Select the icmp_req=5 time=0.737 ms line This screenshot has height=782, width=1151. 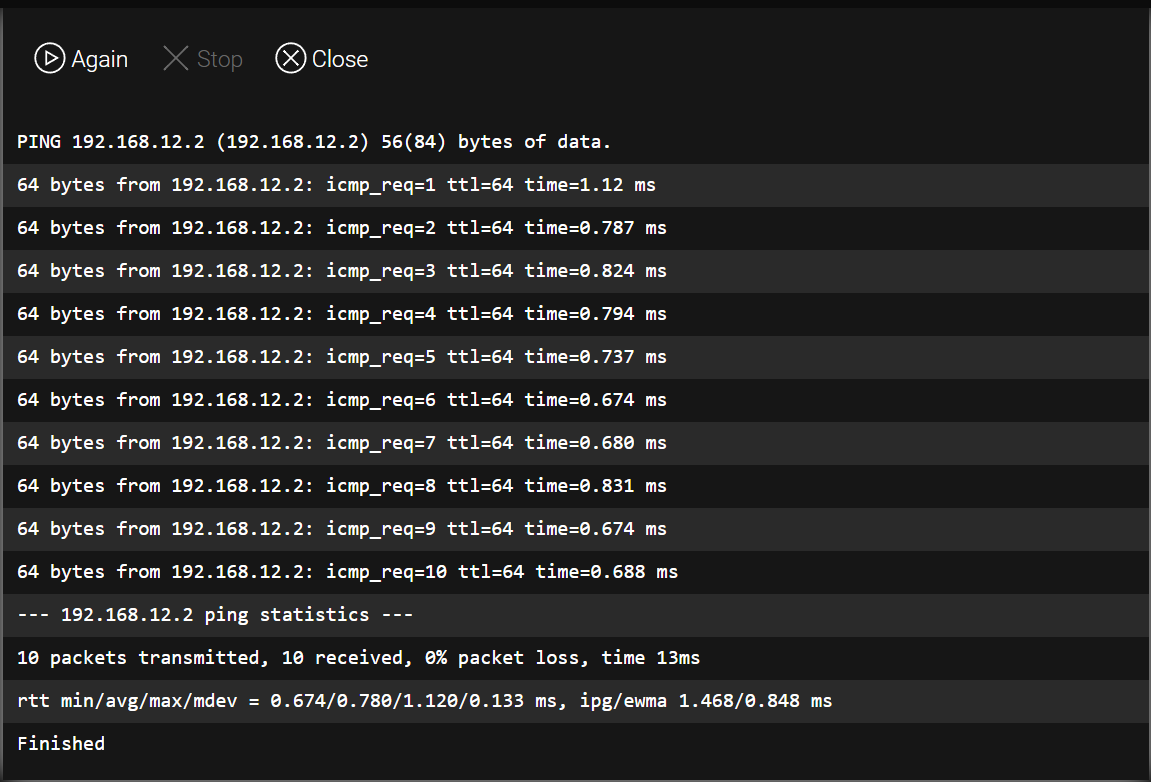(x=577, y=357)
